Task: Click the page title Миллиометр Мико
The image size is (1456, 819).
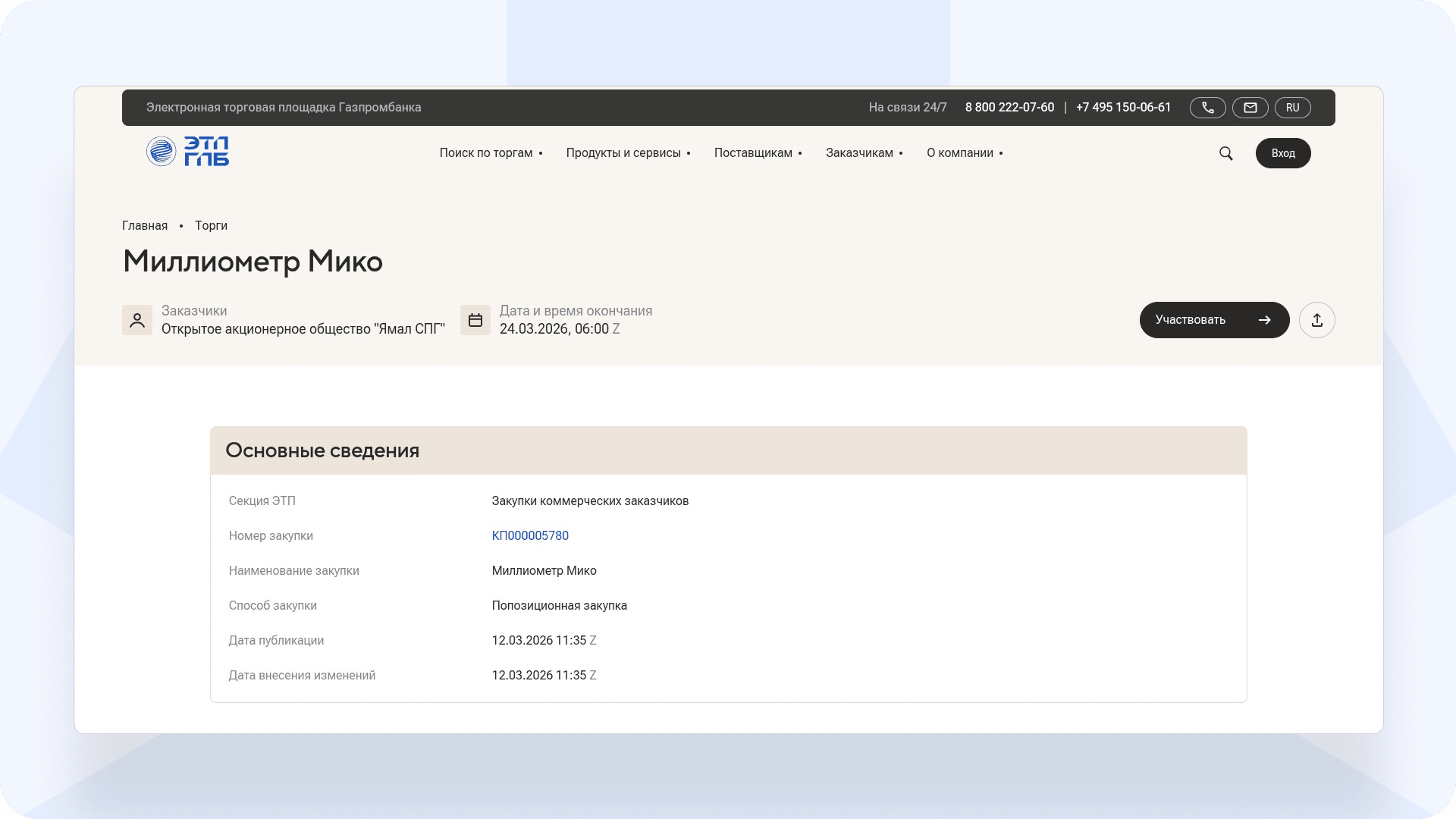Action: tap(253, 262)
